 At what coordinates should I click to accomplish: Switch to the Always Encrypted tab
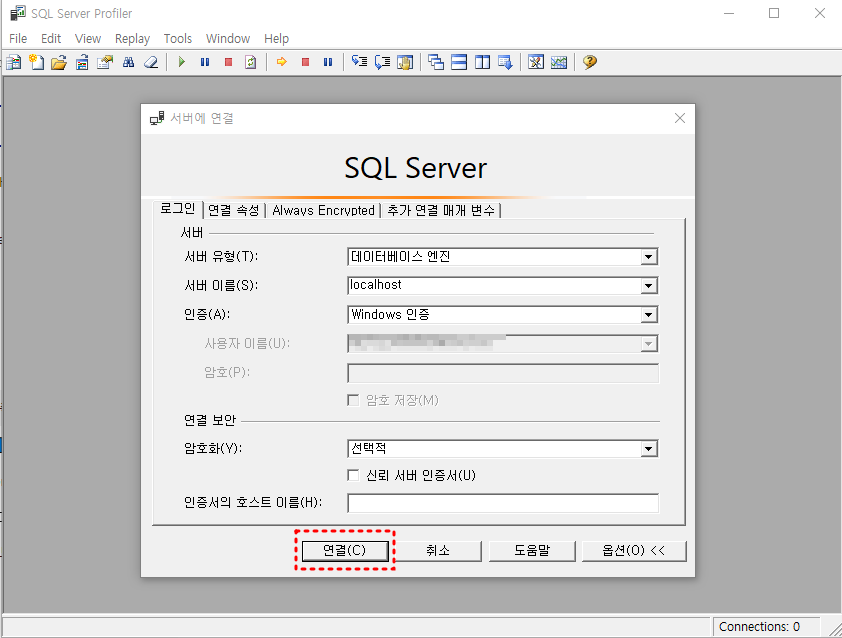pyautogui.click(x=323, y=210)
